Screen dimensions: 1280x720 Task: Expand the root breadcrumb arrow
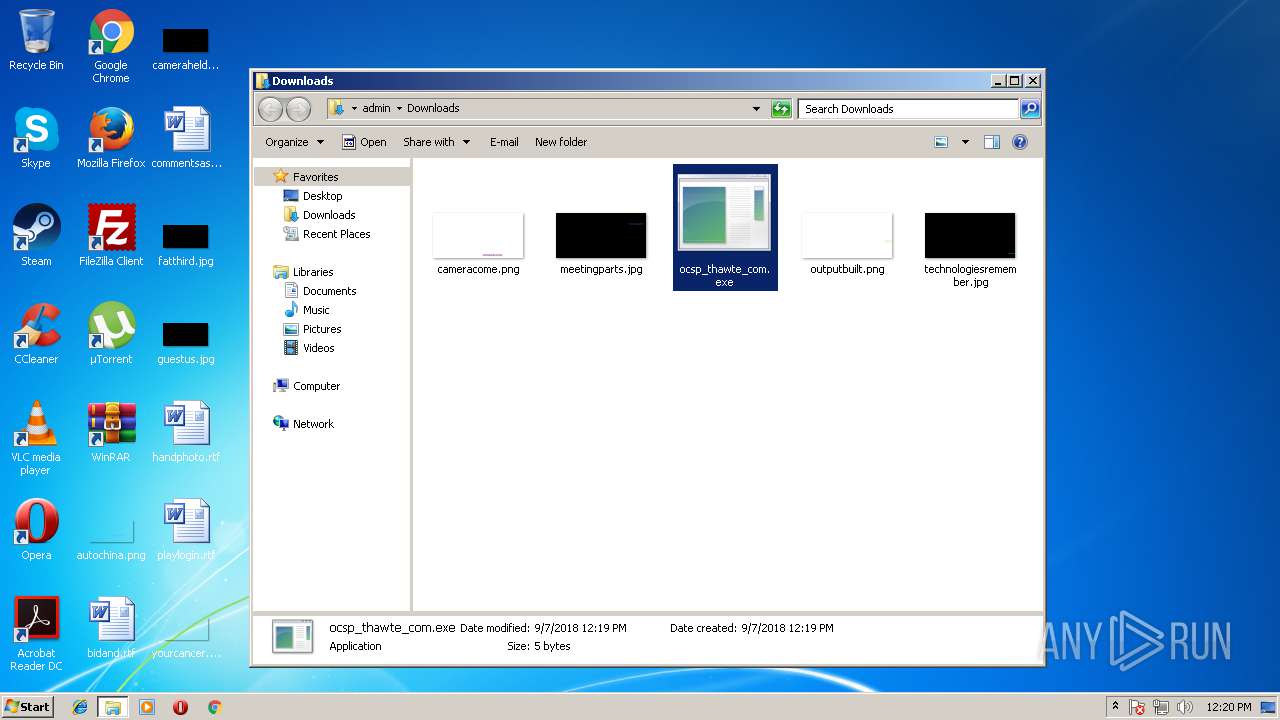pyautogui.click(x=354, y=108)
